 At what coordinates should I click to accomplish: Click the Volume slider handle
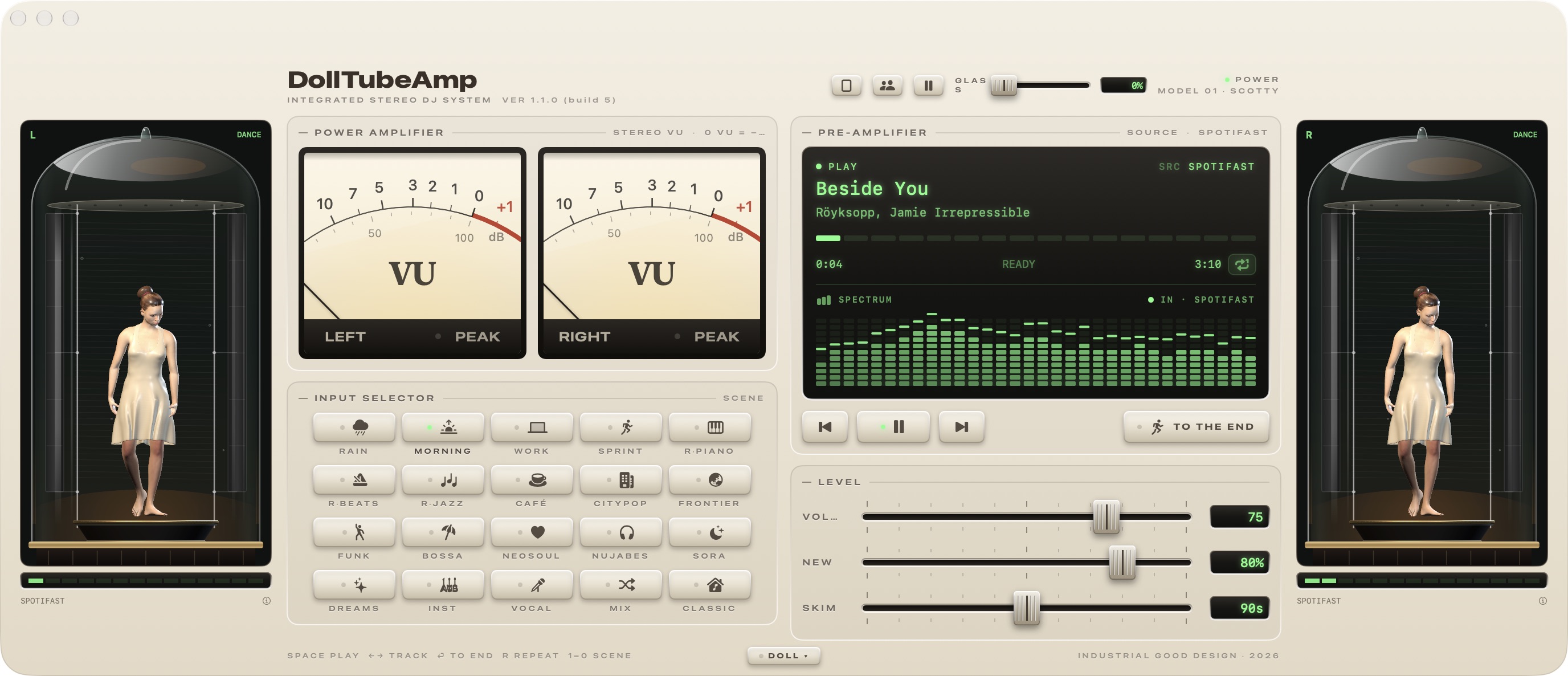pos(1106,517)
